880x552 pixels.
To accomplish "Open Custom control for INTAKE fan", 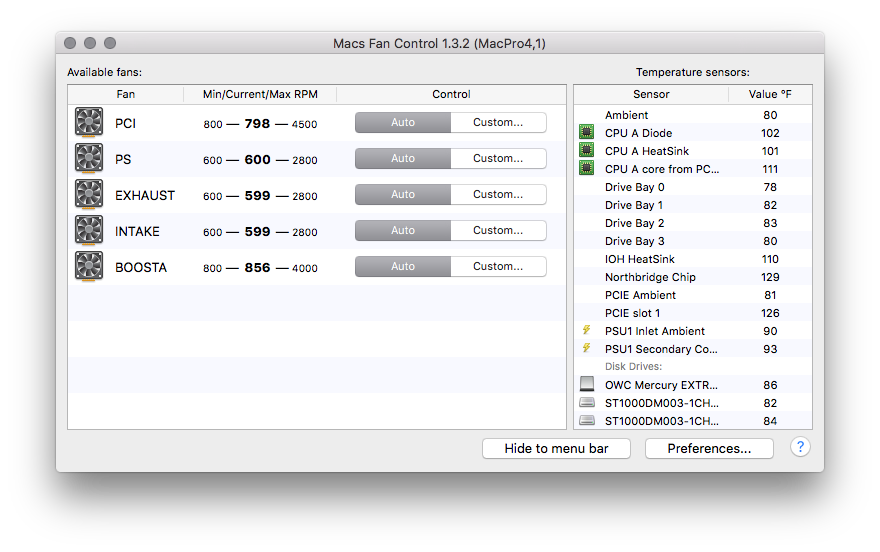I will 498,230.
